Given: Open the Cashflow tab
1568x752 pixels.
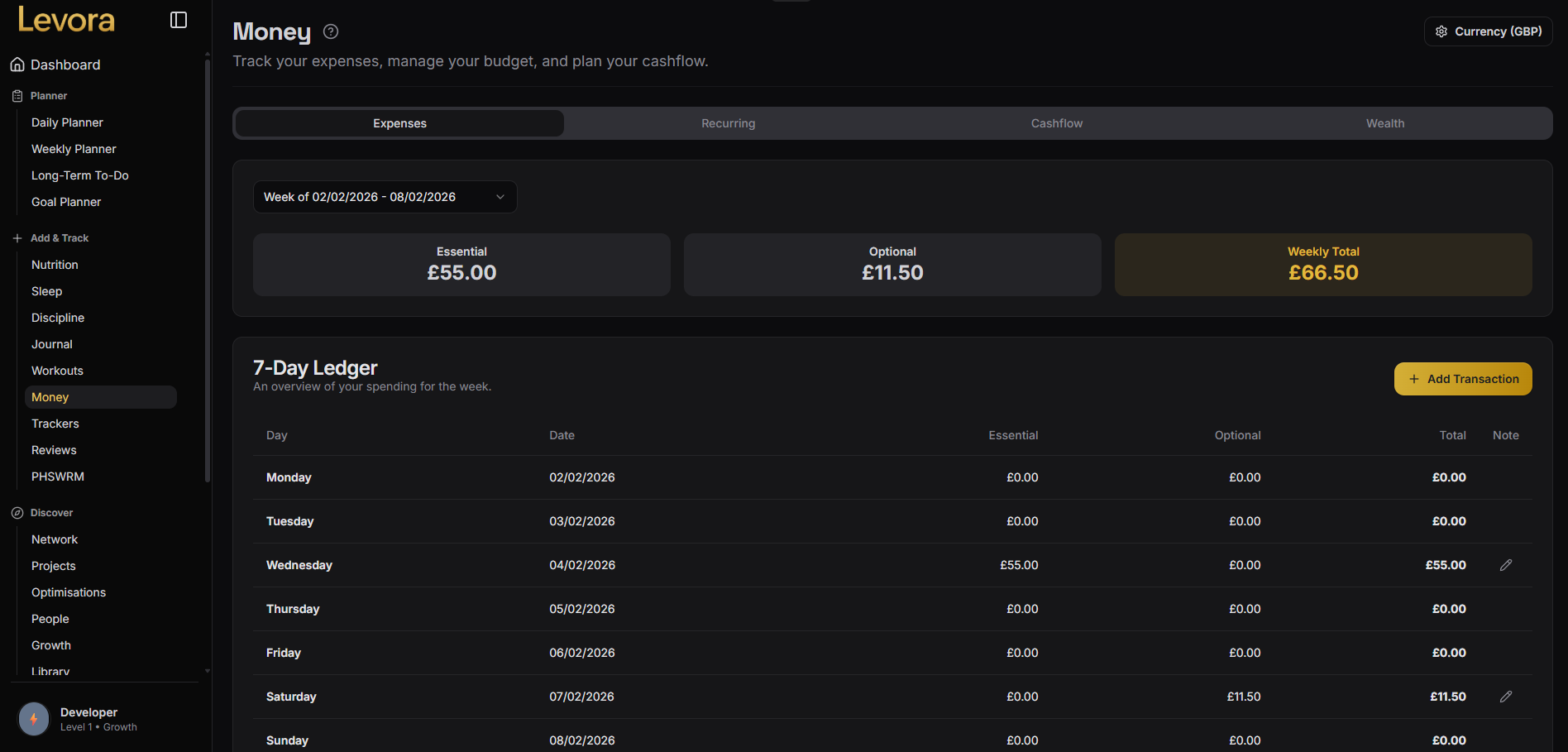Looking at the screenshot, I should pos(1056,122).
